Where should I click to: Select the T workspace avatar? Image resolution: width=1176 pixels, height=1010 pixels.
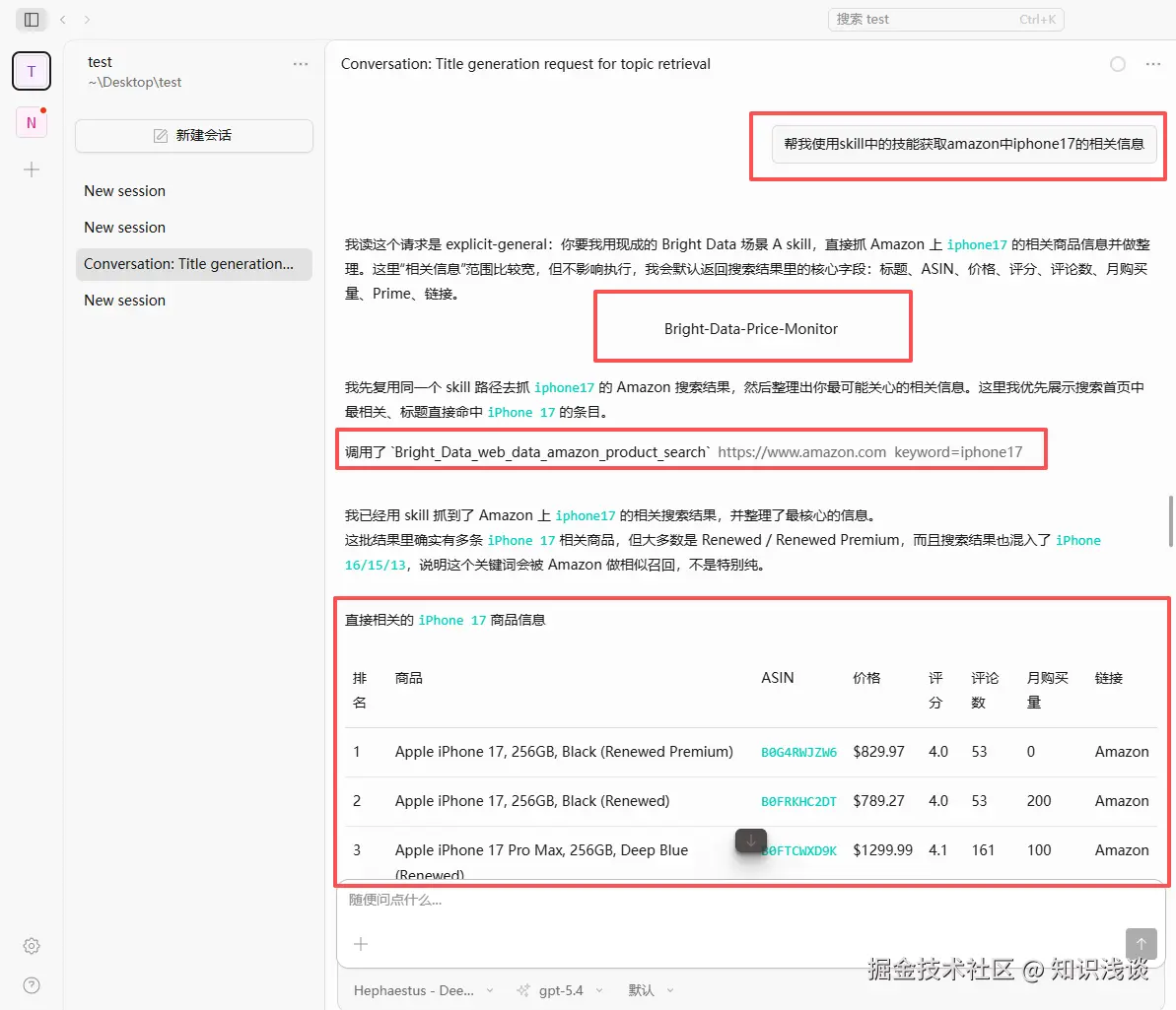tap(32, 71)
